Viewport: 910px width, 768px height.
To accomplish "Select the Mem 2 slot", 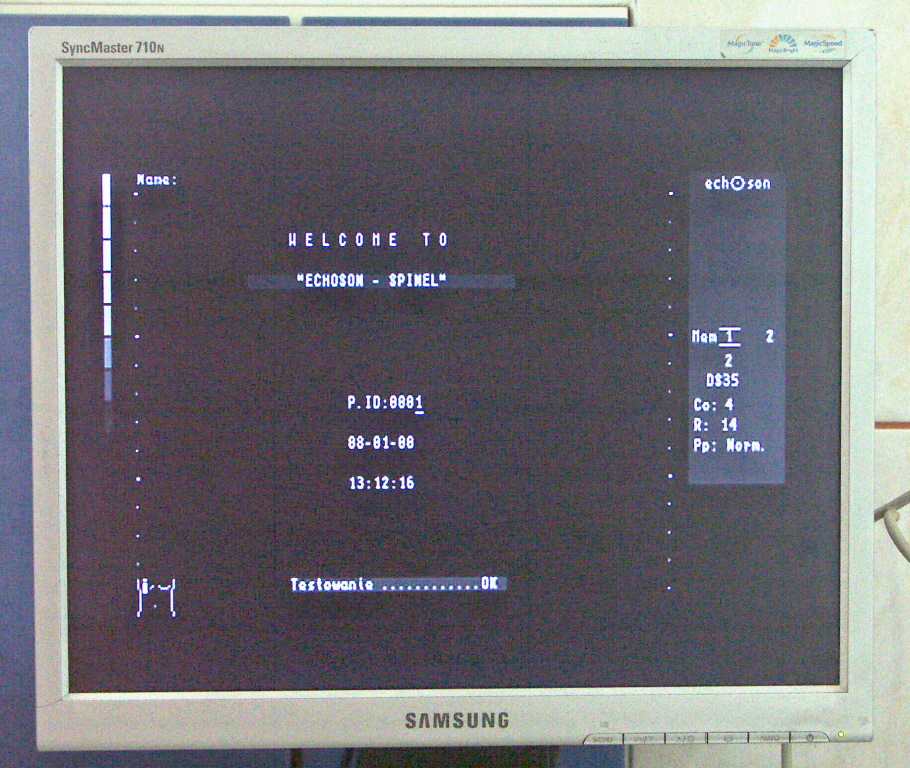I will pos(770,336).
